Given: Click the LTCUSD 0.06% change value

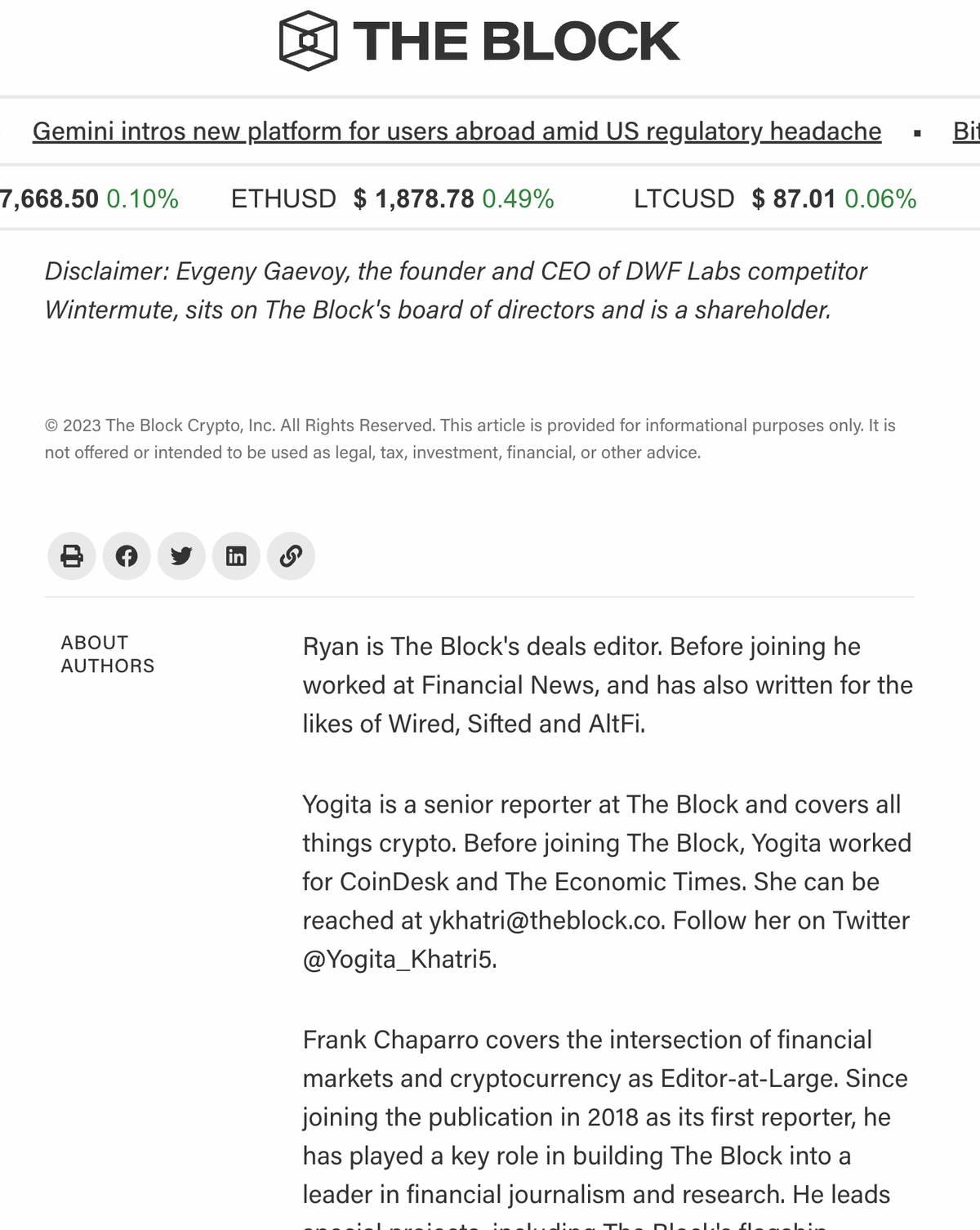Looking at the screenshot, I should 880,198.
